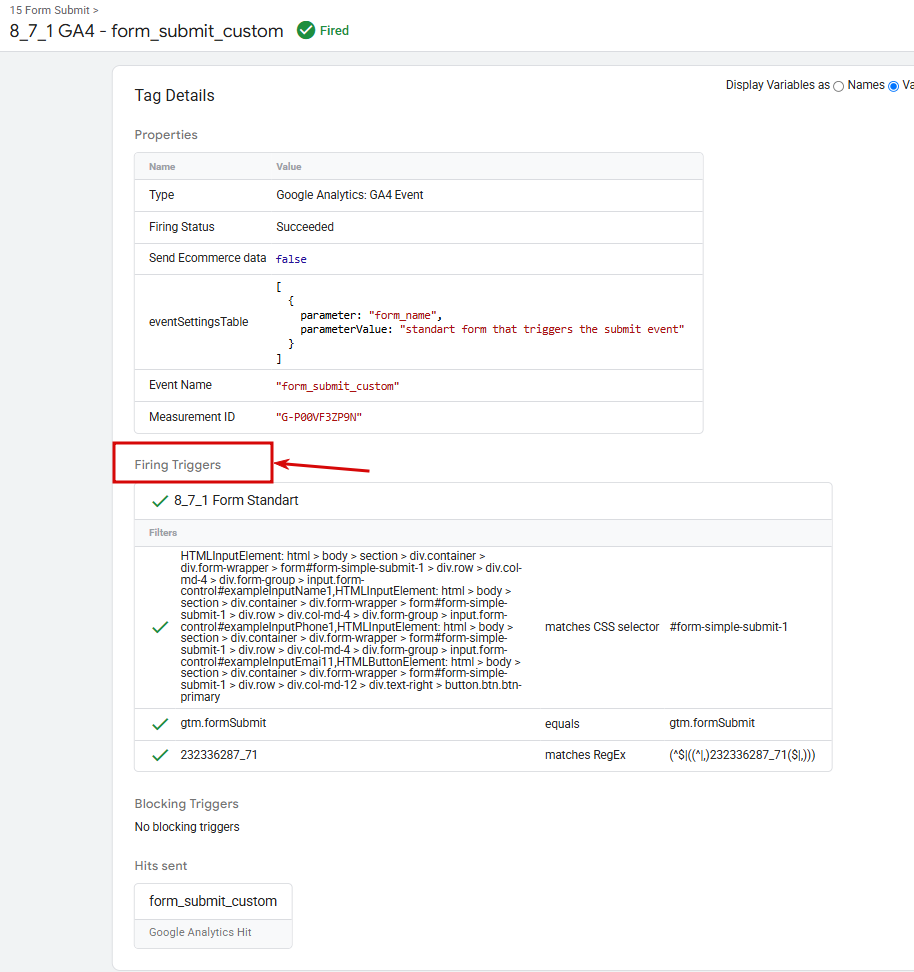Select Event Name value "form_submit_custom"
The width and height of the screenshot is (914, 972).
(x=337, y=386)
